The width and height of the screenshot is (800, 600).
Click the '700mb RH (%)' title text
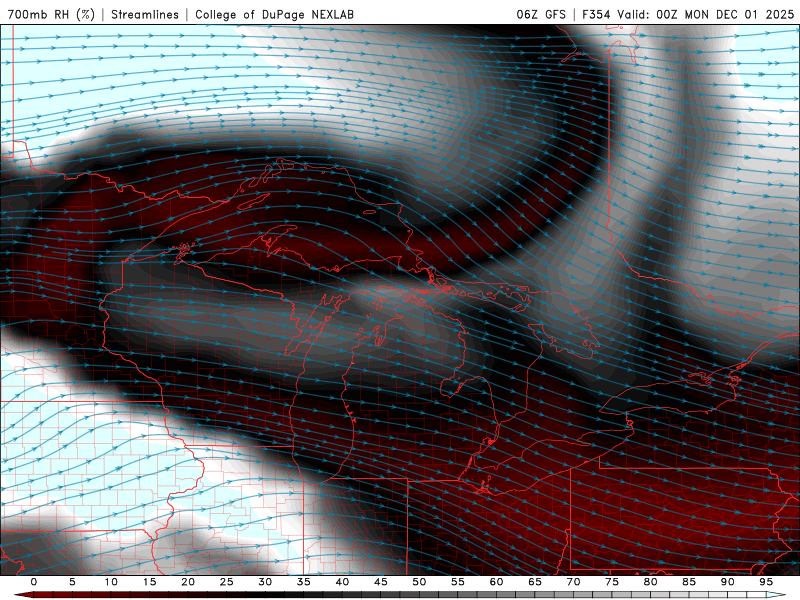click(x=51, y=14)
